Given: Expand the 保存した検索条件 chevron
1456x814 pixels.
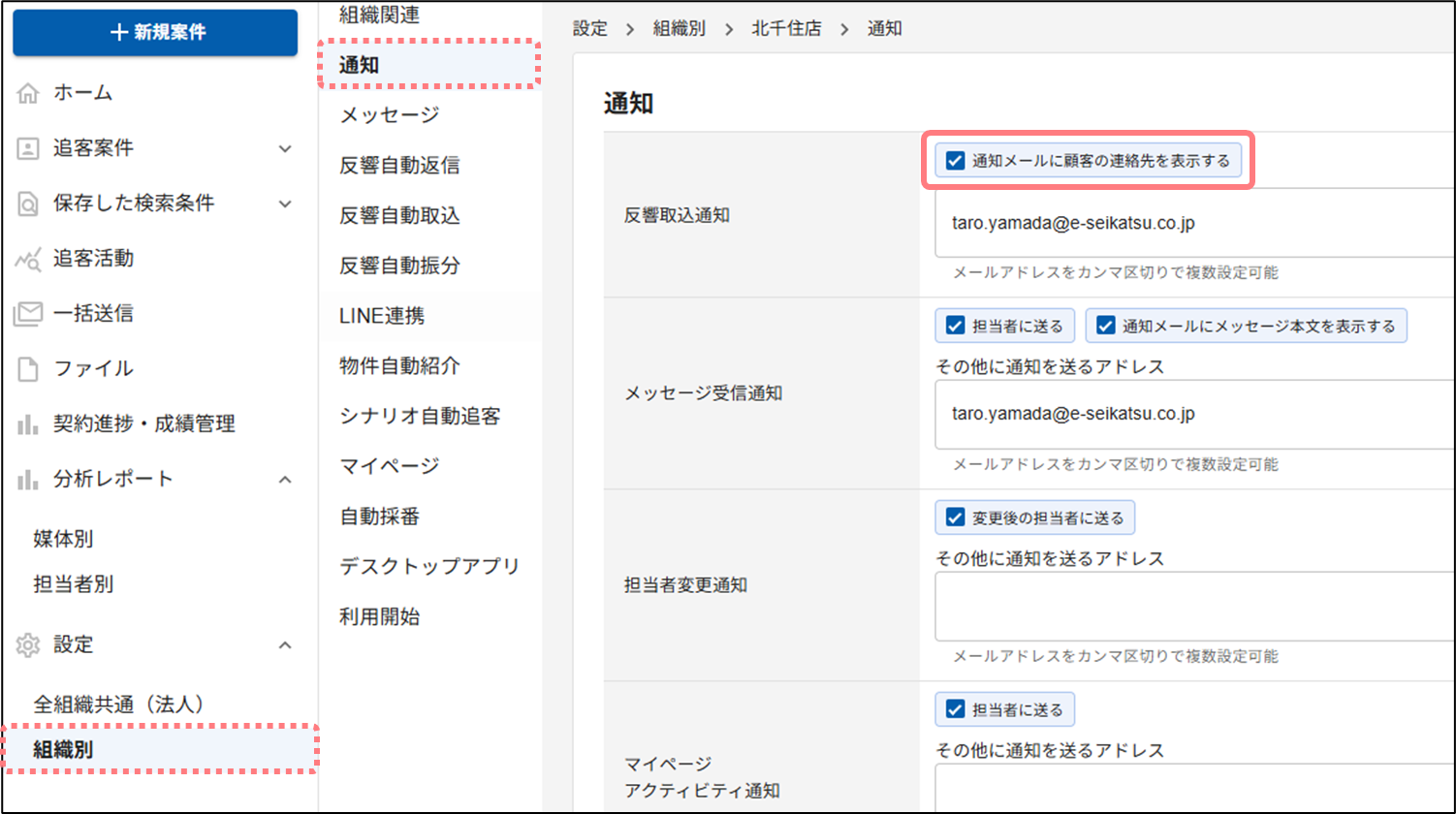Looking at the screenshot, I should point(285,204).
